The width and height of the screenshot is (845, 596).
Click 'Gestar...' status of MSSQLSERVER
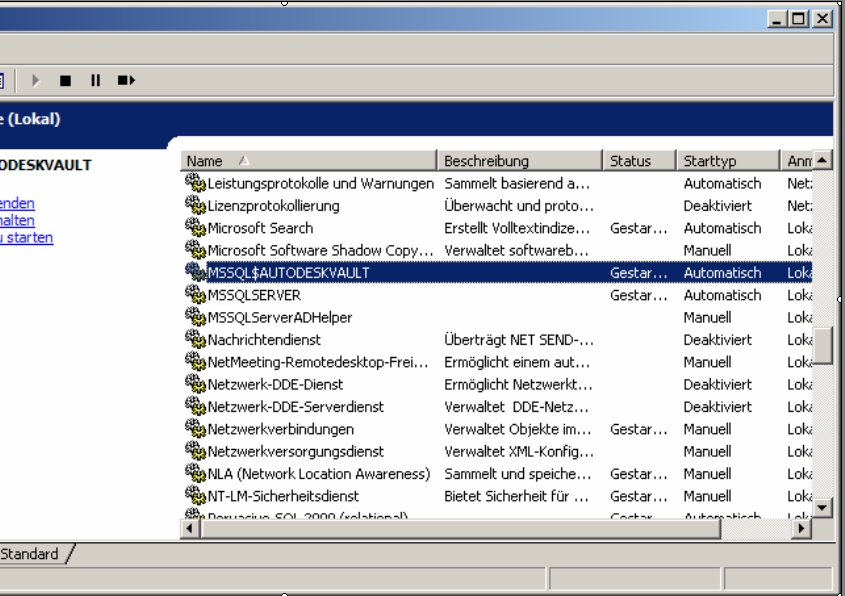point(639,295)
